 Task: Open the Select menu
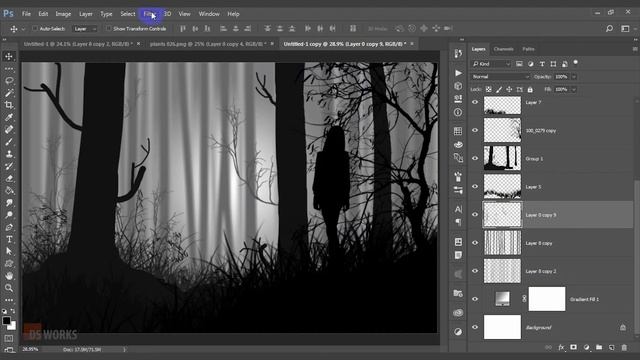pos(128,14)
